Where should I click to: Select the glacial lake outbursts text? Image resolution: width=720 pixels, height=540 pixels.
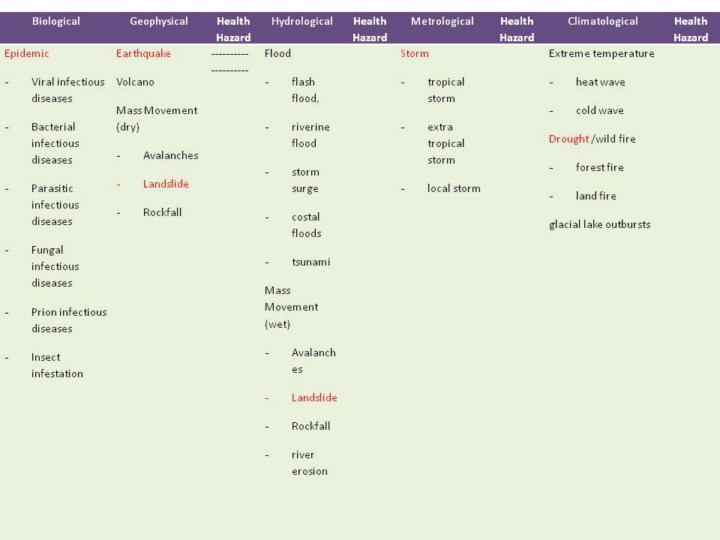coord(599,224)
